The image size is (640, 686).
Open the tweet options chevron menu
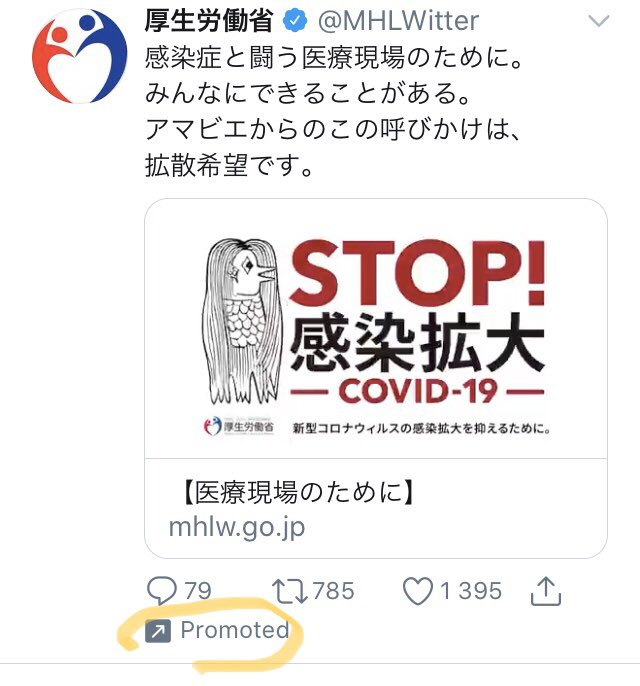[598, 21]
